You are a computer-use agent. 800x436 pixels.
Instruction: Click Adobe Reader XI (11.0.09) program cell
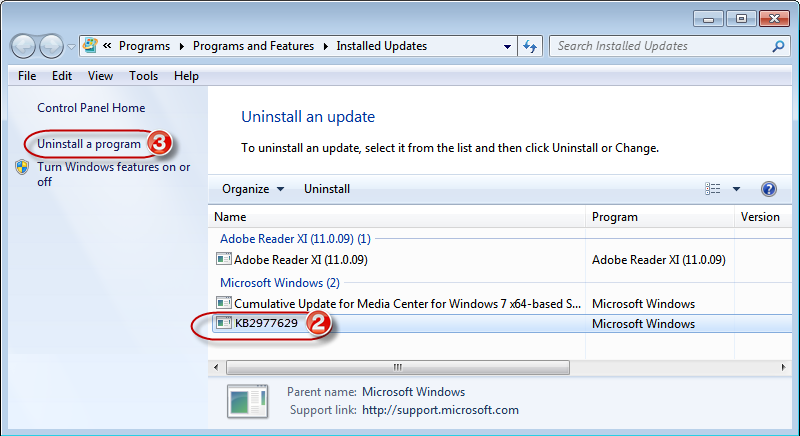[659, 260]
